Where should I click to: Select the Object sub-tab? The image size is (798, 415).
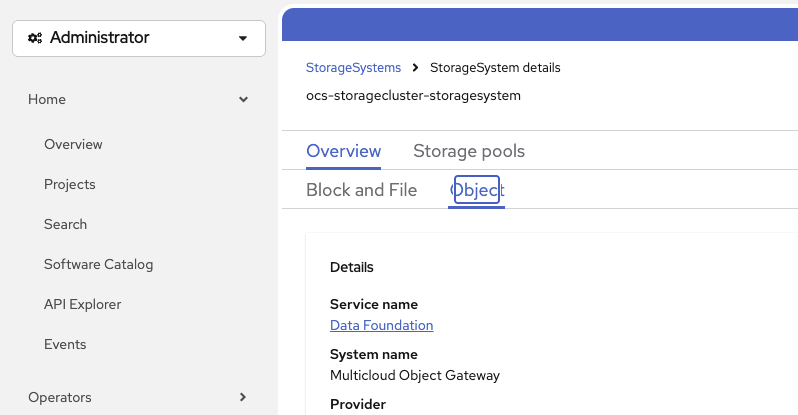477,190
